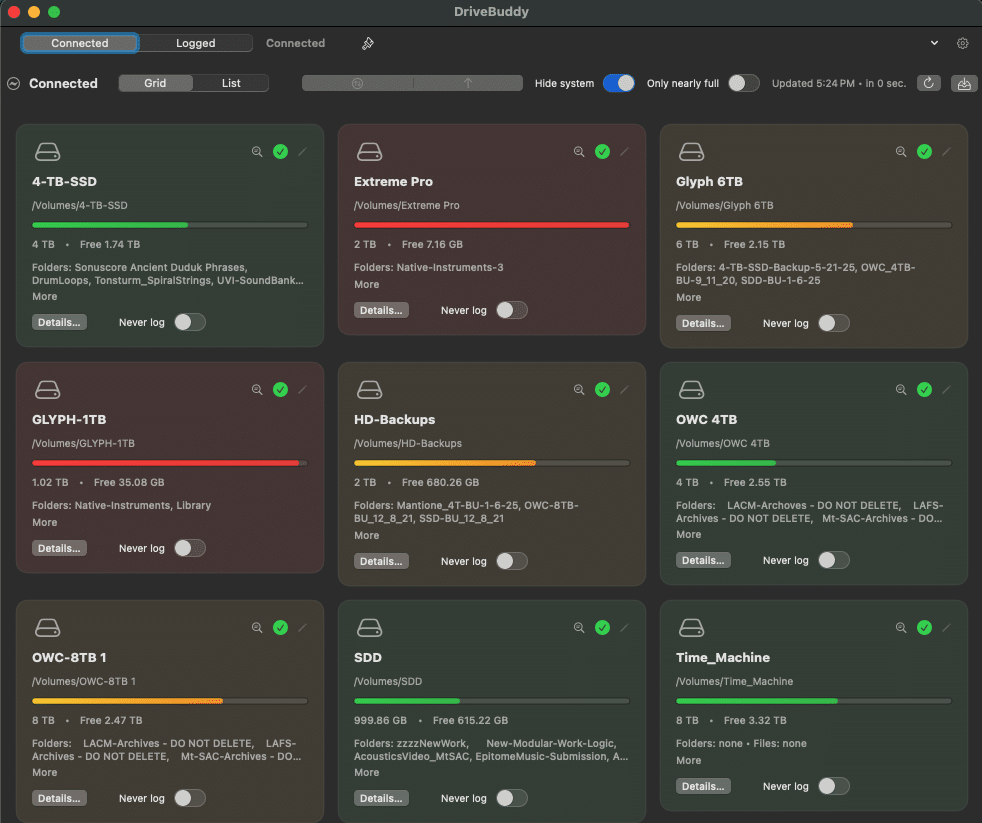Select the List view tab

230,83
